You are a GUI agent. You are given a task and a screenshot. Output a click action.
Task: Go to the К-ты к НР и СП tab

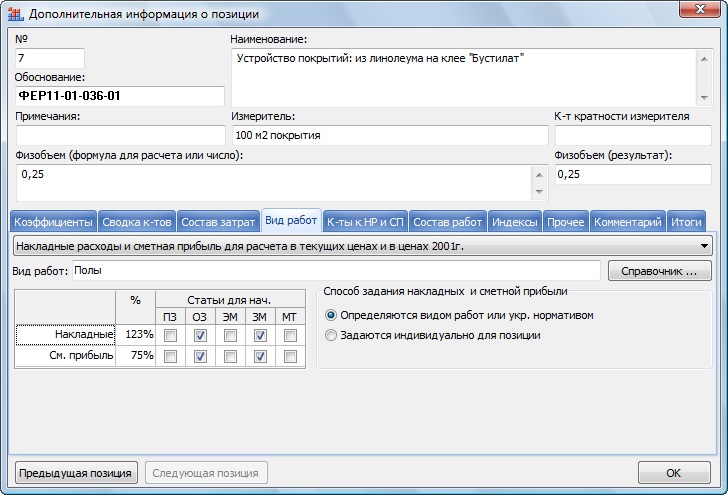(x=365, y=222)
